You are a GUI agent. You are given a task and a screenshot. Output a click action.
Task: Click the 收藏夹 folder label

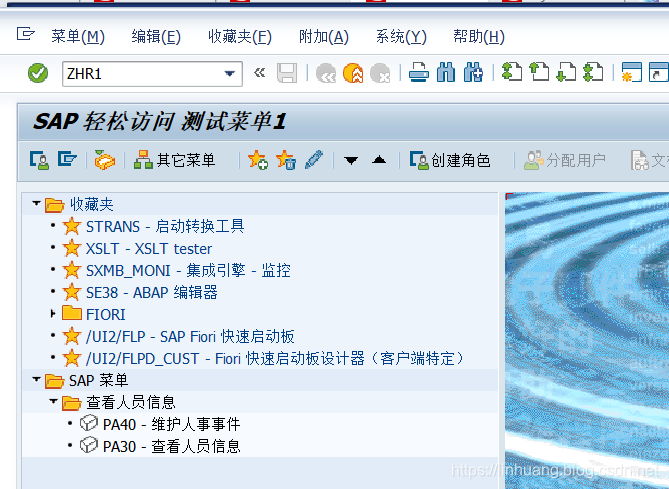coord(92,204)
